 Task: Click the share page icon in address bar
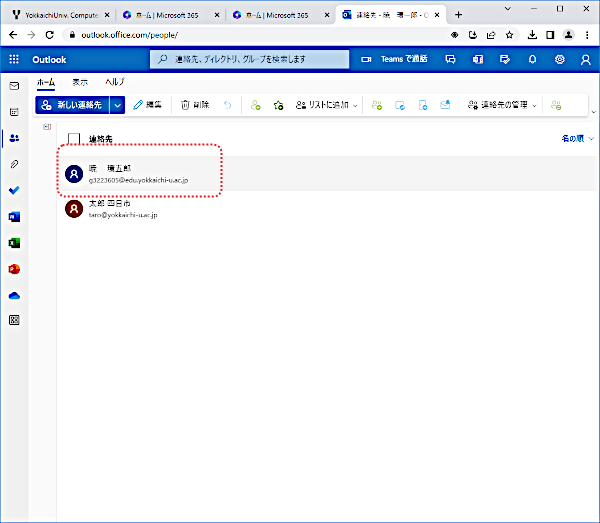click(x=491, y=35)
